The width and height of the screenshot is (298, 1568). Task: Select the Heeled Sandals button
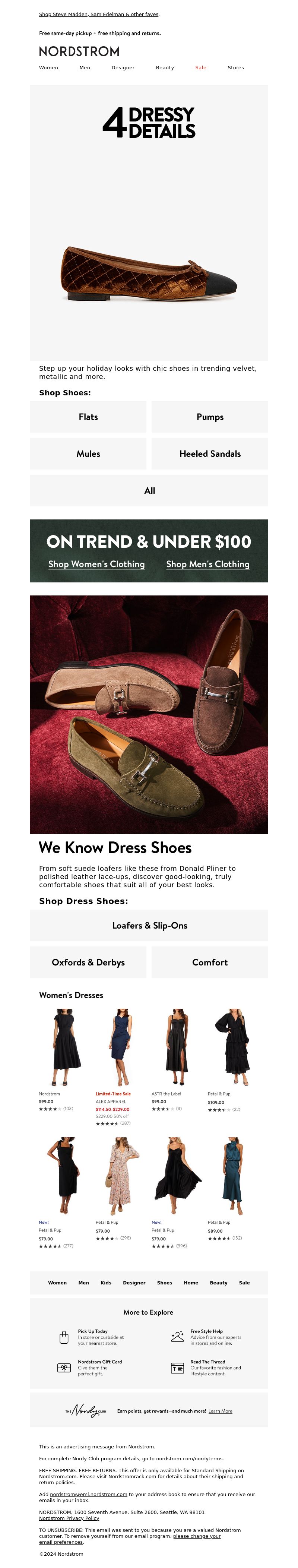(210, 453)
